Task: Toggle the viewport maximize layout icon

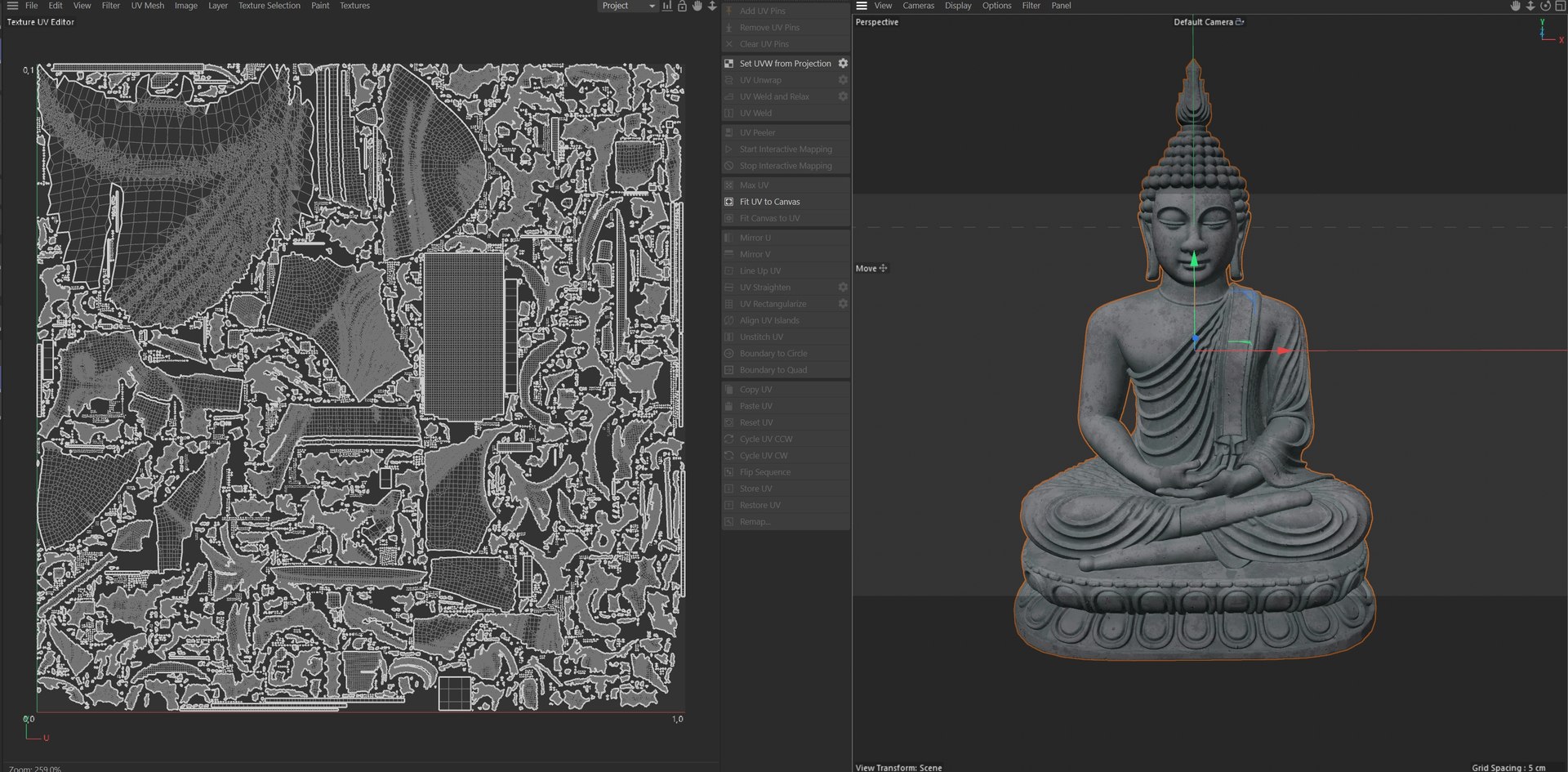Action: pos(1559,6)
